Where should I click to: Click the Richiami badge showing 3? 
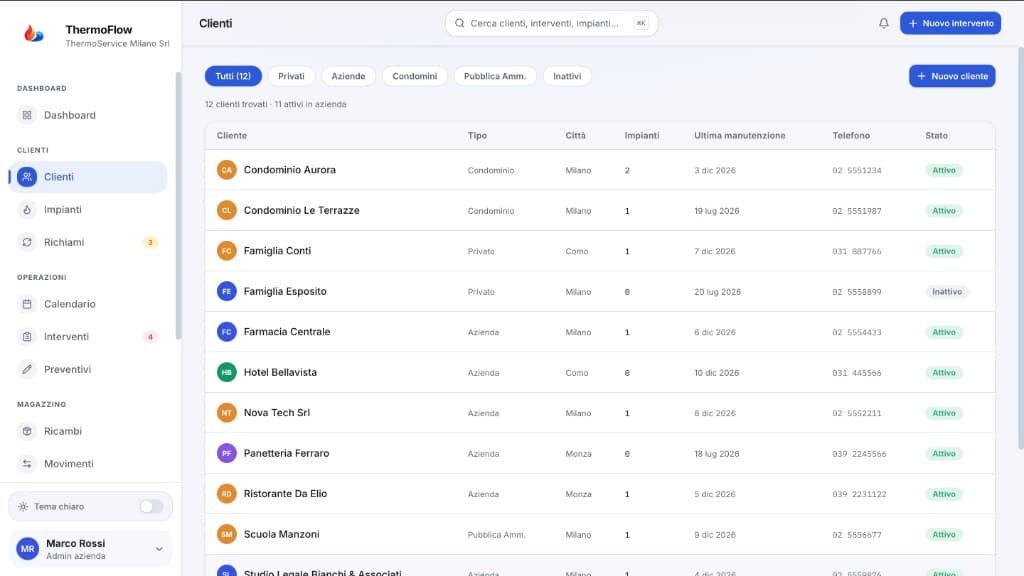point(150,242)
